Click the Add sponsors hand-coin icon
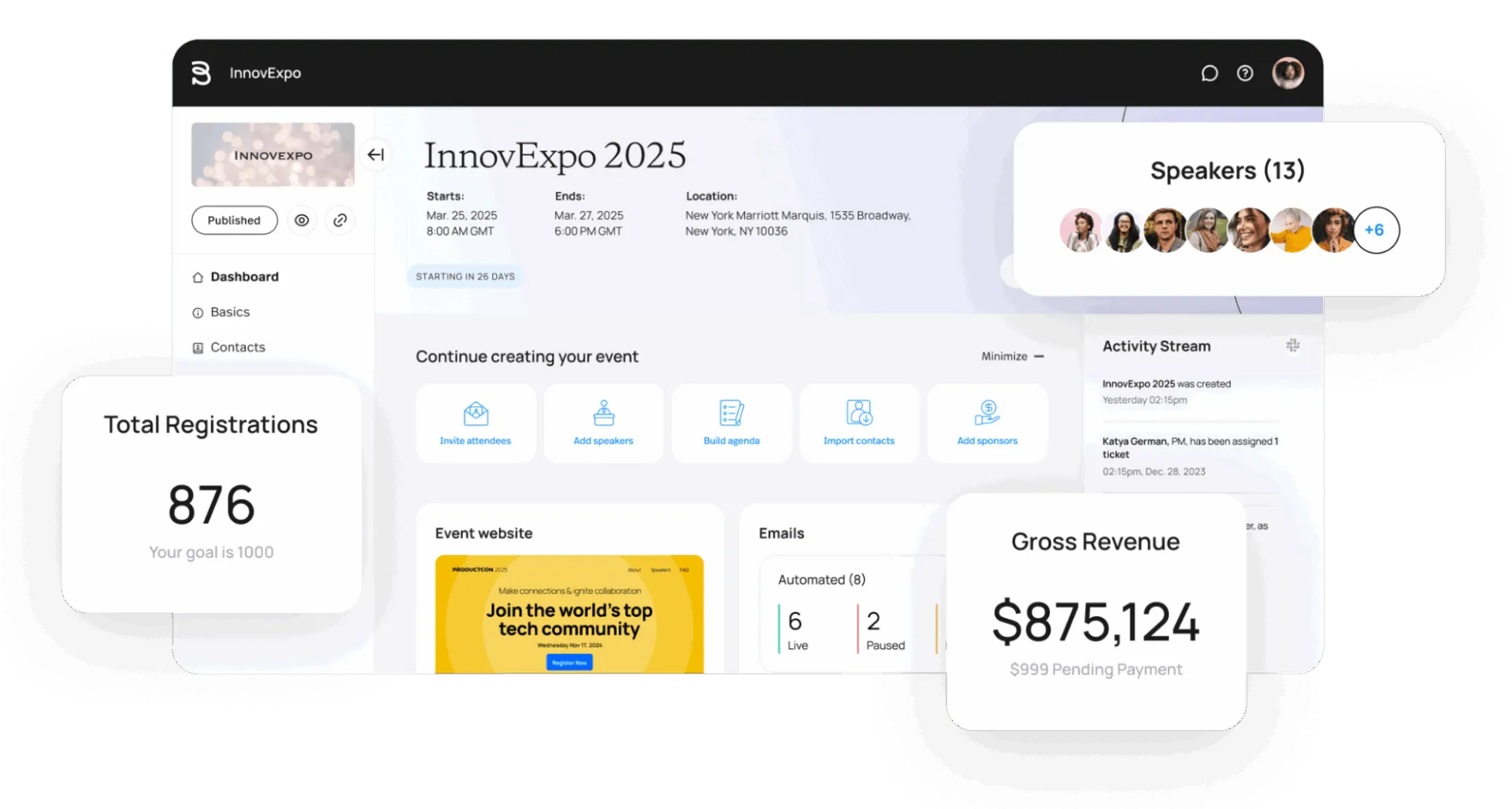This screenshot has height=809, width=1512. pyautogui.click(x=987, y=413)
